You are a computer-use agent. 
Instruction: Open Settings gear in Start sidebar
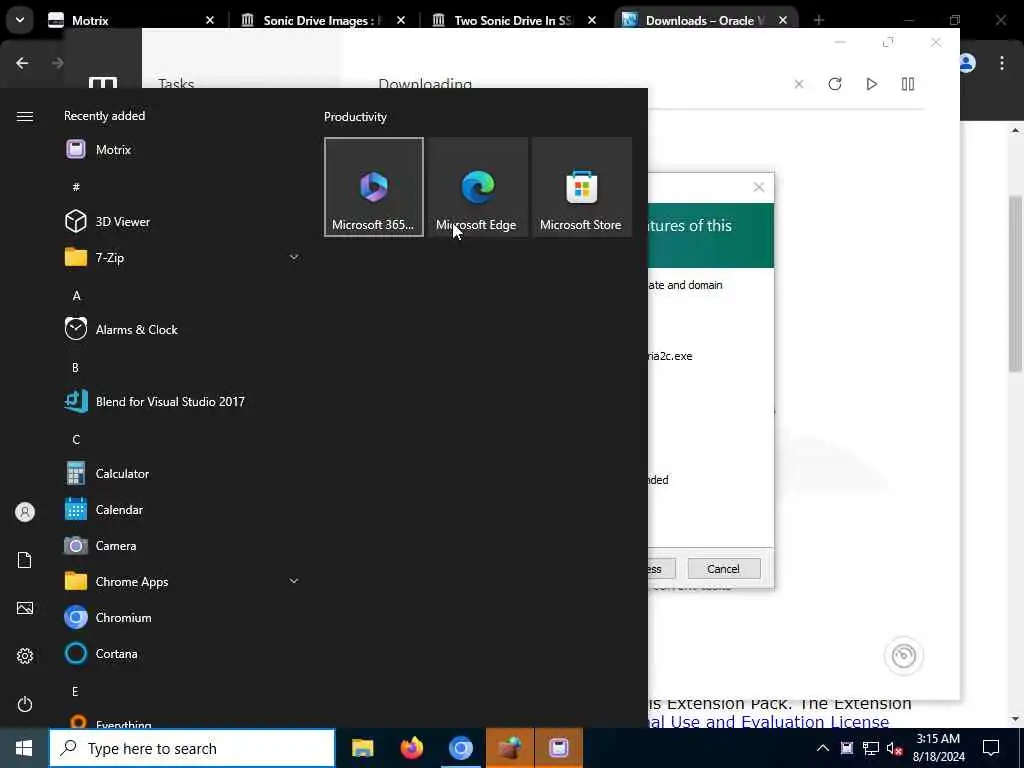coord(25,656)
